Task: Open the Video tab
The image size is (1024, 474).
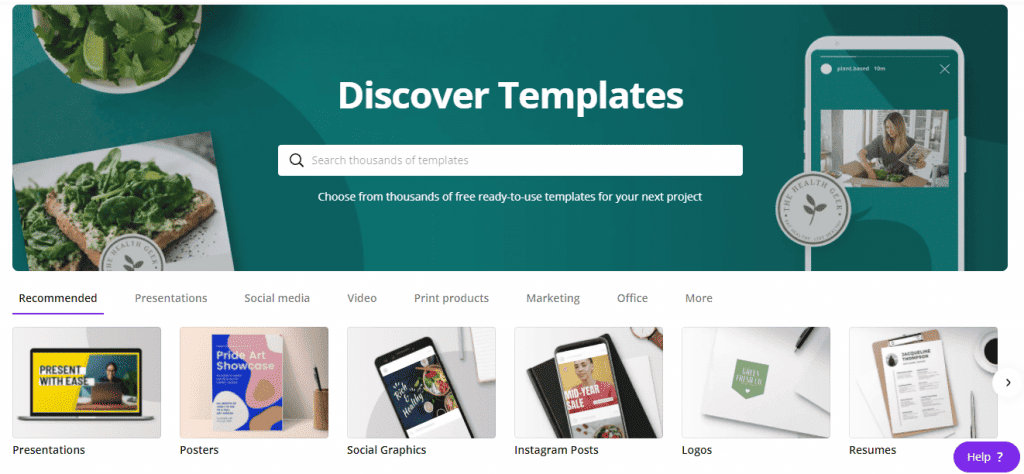Action: (362, 298)
